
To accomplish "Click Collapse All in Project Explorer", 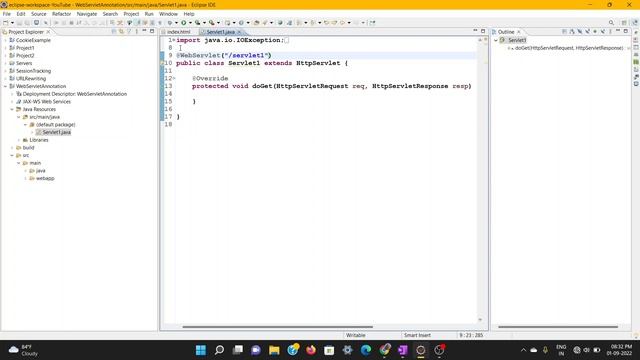I will coord(114,31).
